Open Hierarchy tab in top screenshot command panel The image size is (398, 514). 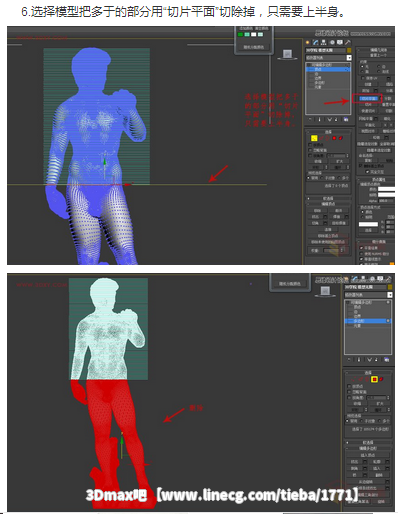click(x=324, y=42)
